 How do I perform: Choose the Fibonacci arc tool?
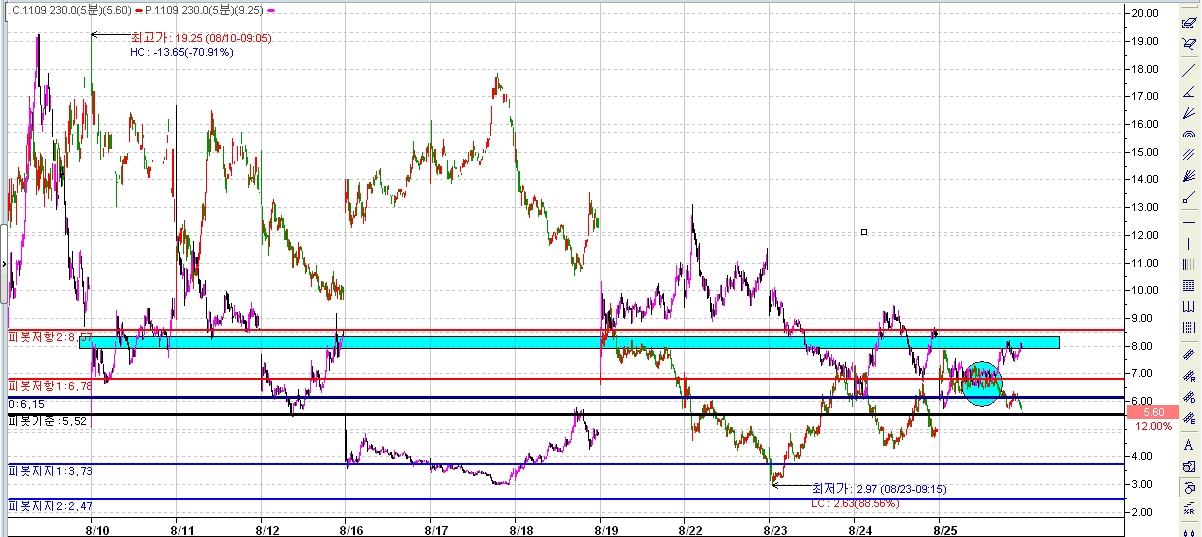coord(1189,134)
